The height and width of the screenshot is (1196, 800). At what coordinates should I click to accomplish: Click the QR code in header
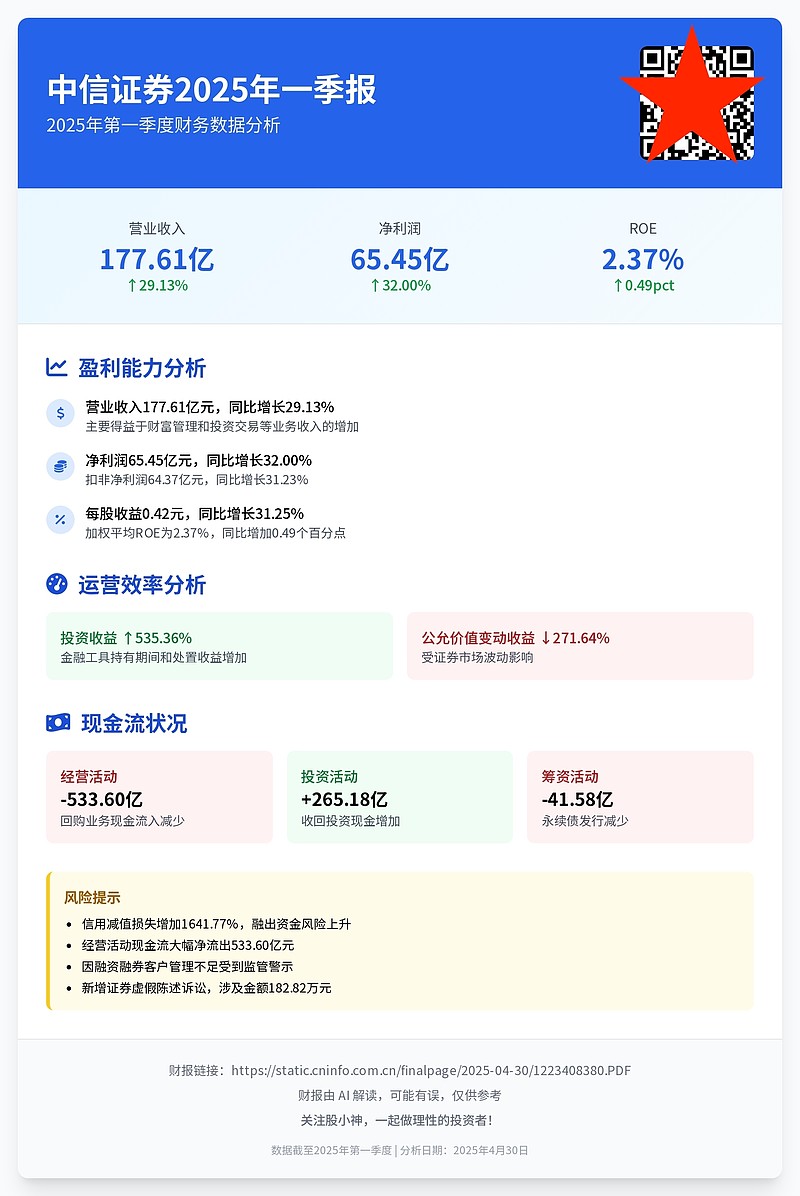point(696,102)
